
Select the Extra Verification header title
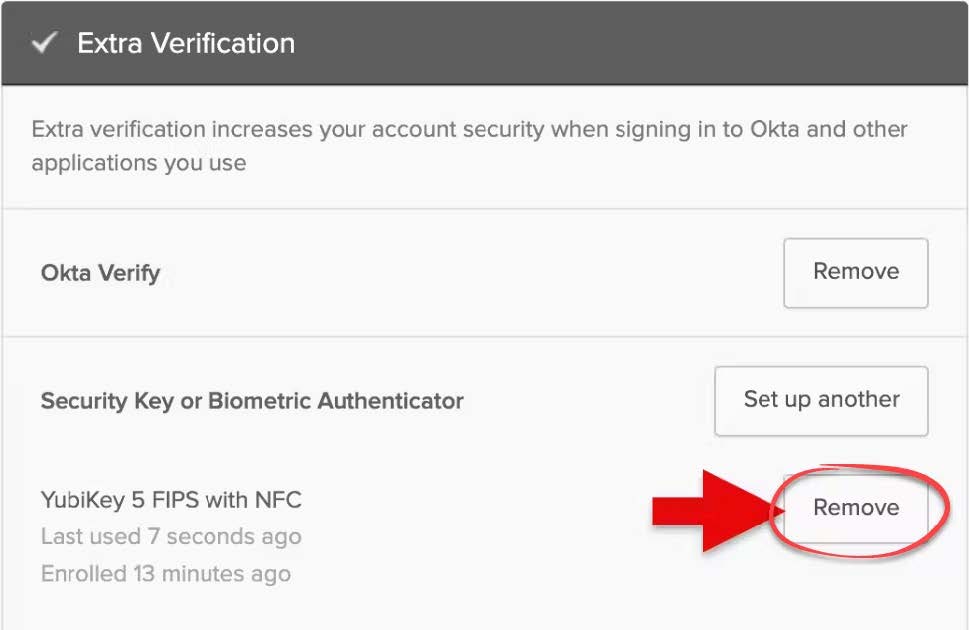point(186,44)
